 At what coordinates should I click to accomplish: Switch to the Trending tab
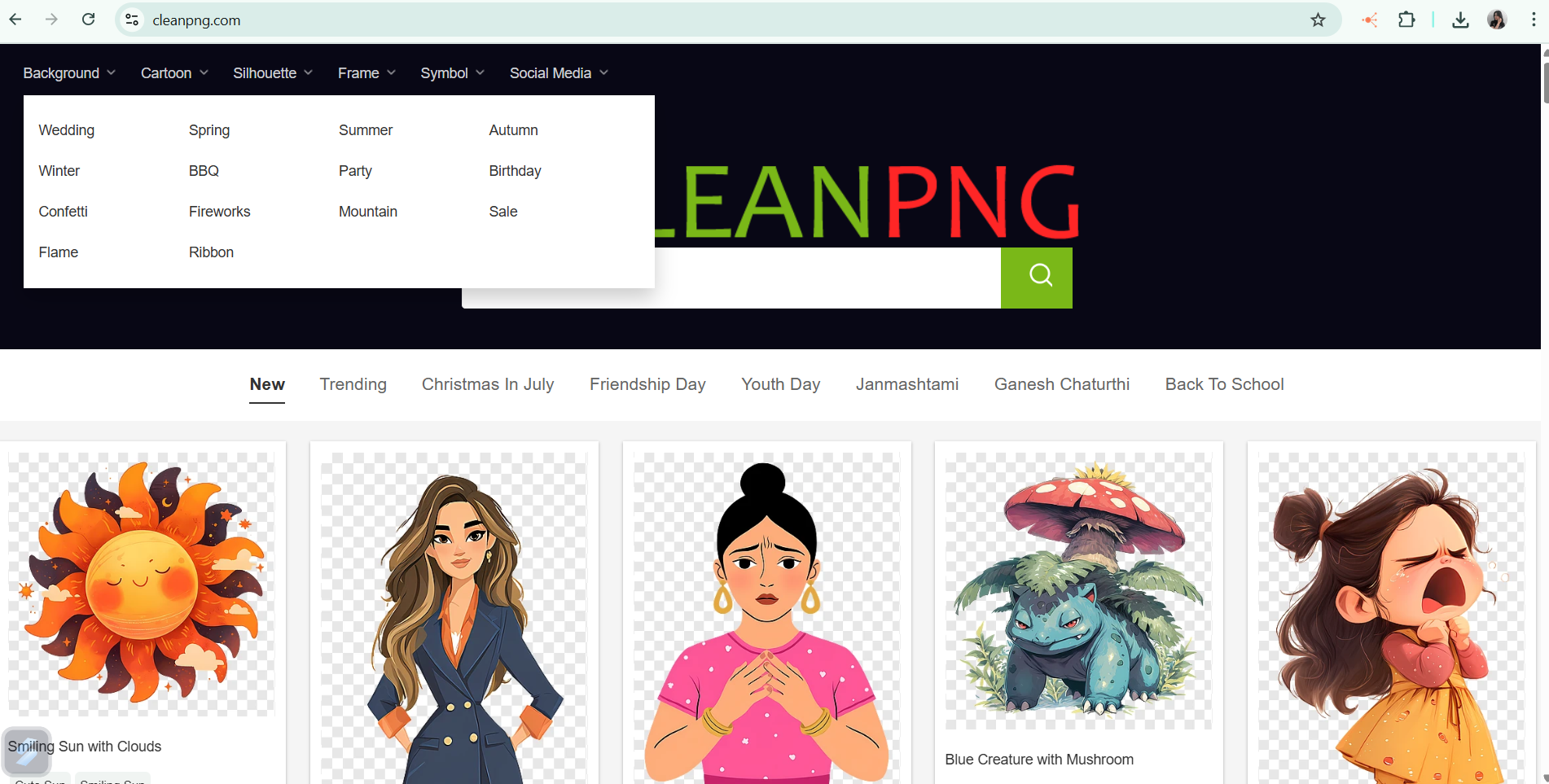(353, 384)
